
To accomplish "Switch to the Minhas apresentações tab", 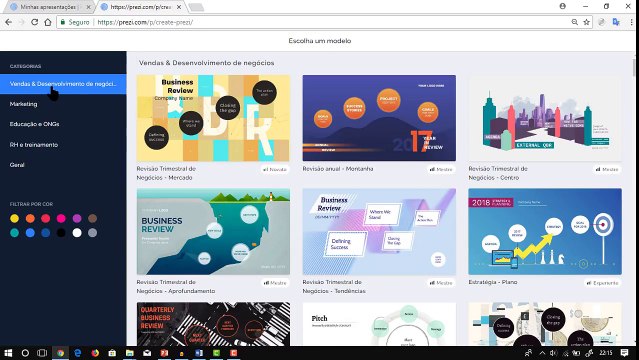I will click(x=48, y=7).
